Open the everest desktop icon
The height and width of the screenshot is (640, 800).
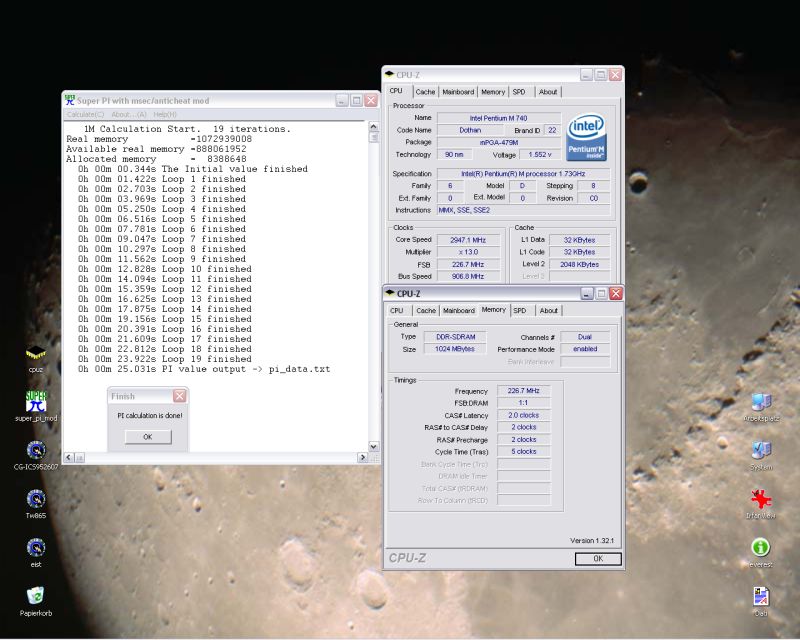[761, 553]
